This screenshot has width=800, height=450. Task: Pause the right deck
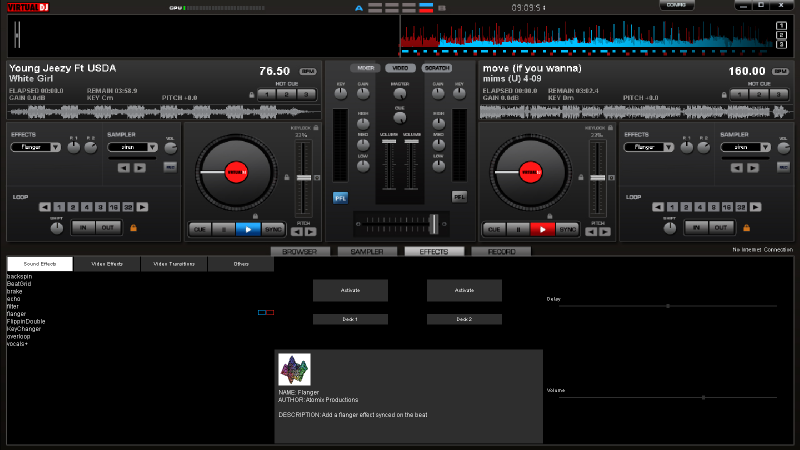[518, 230]
